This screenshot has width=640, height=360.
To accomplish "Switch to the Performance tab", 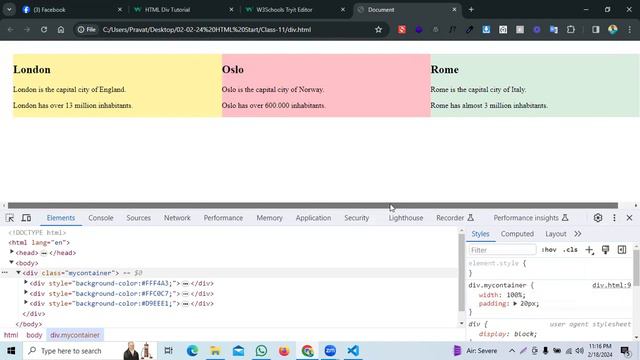I will pyautogui.click(x=223, y=218).
